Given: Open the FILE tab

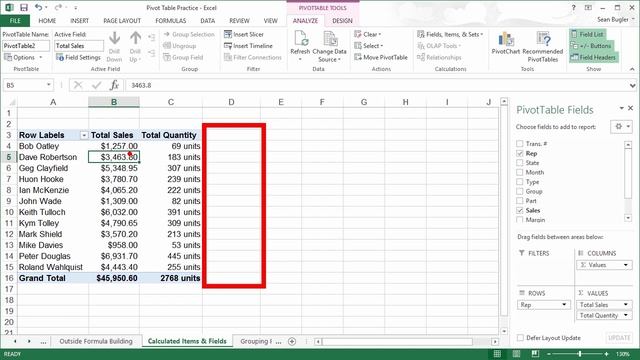Looking at the screenshot, I should pos(15,20).
